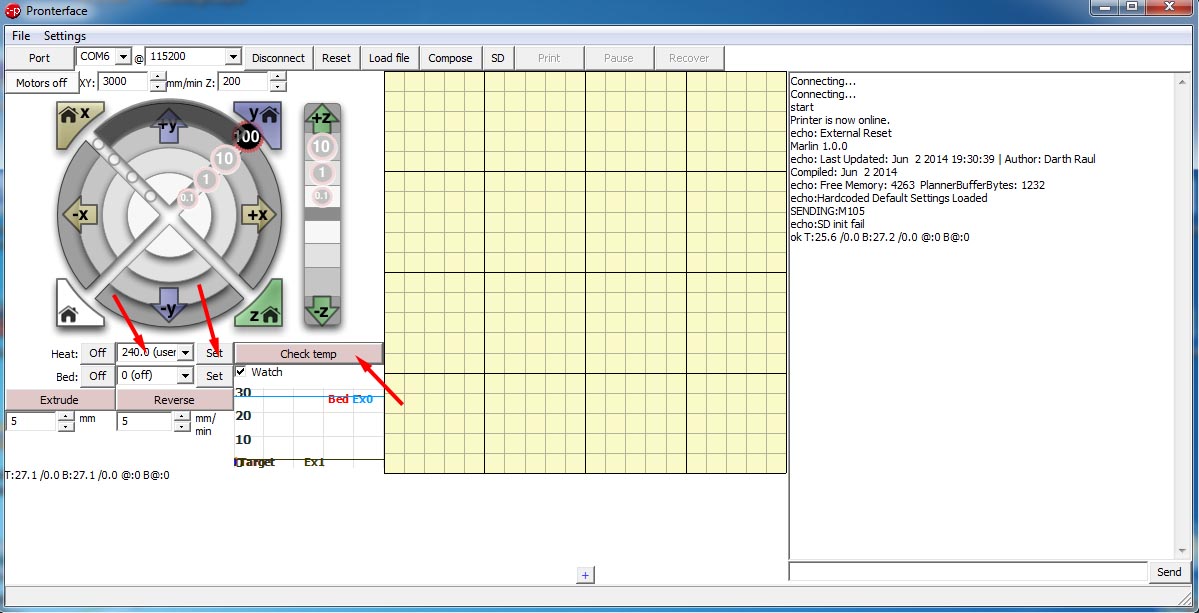The height and width of the screenshot is (613, 1199).
Task: Click 'echo:SD init fail' log line
Action: click(826, 224)
